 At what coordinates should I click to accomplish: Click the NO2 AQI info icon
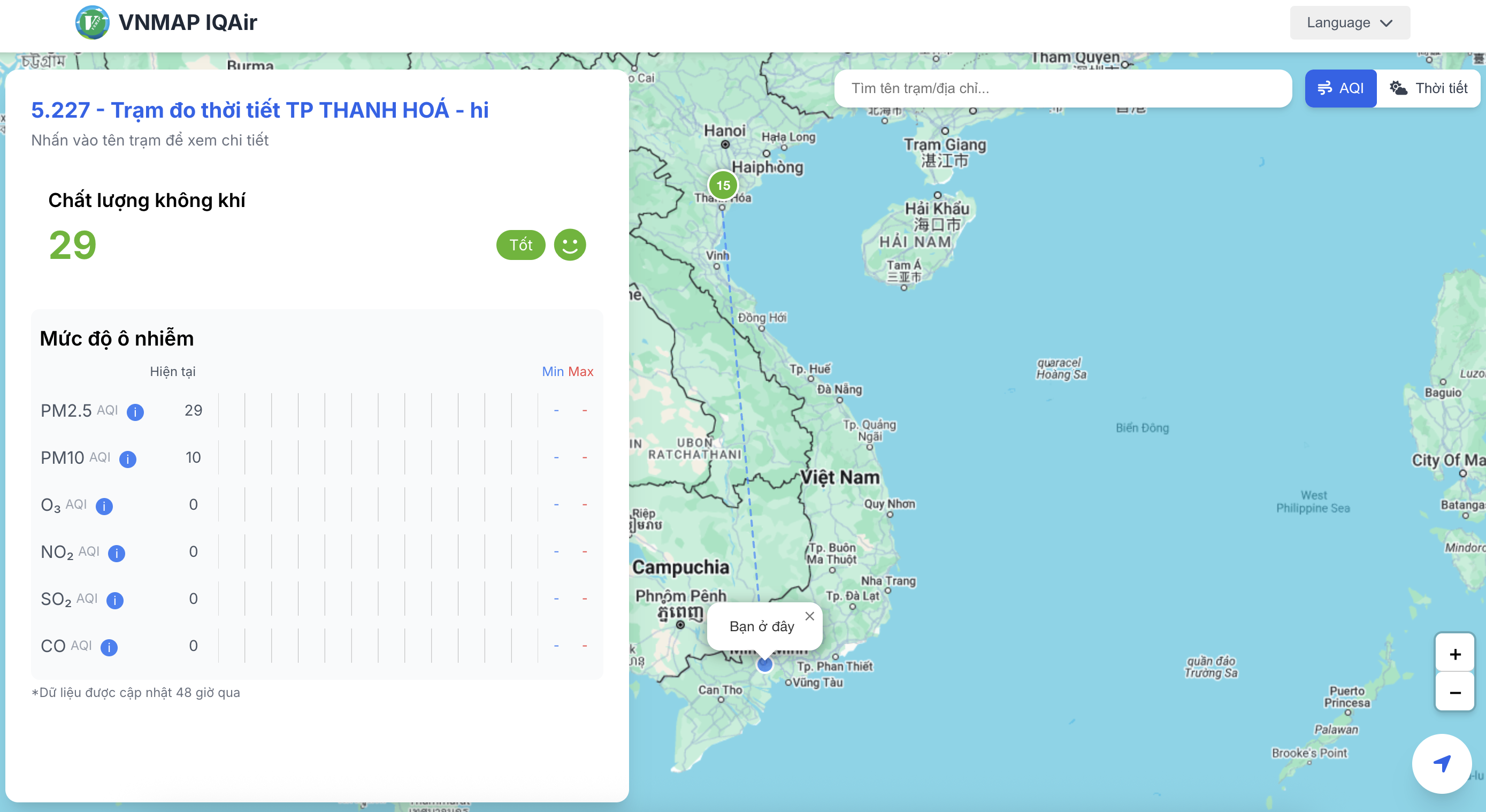(x=117, y=553)
